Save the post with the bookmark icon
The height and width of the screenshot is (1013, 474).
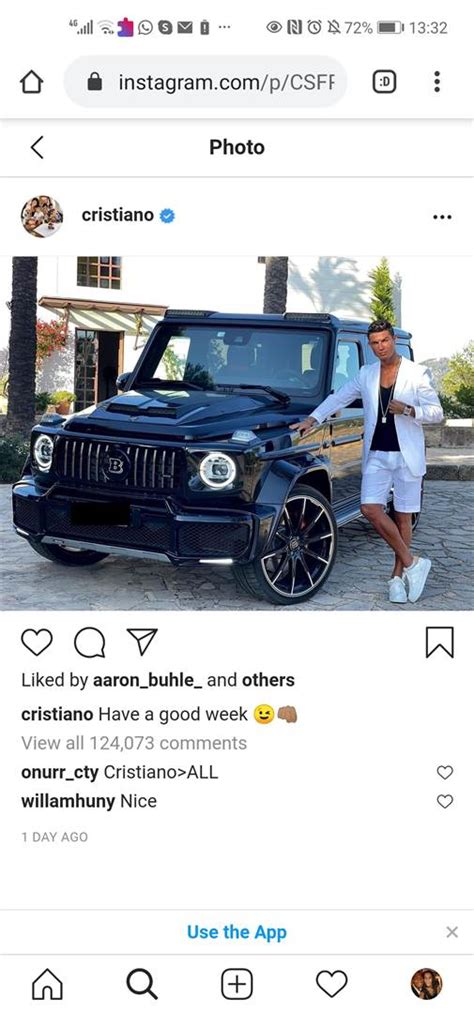tap(440, 642)
